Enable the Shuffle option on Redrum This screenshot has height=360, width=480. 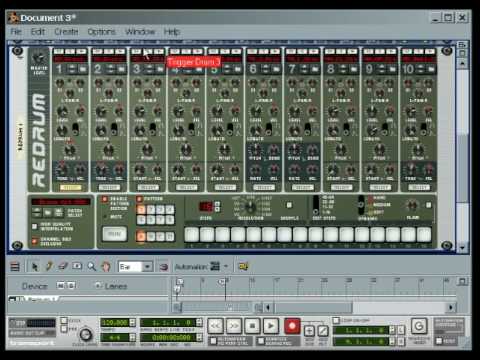pyautogui.click(x=289, y=205)
